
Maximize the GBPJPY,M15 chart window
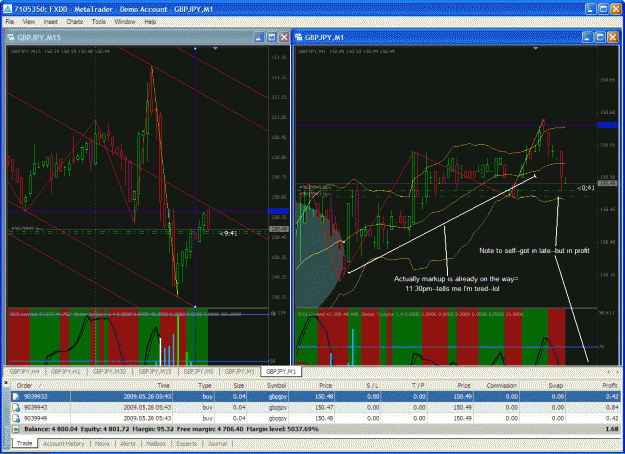(271, 37)
